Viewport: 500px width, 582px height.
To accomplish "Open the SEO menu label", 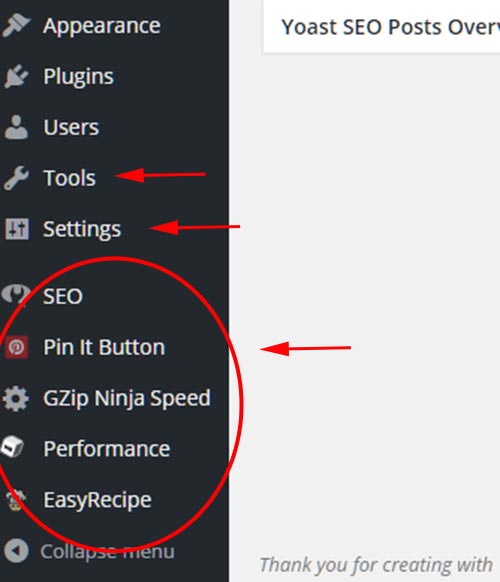I will point(63,297).
